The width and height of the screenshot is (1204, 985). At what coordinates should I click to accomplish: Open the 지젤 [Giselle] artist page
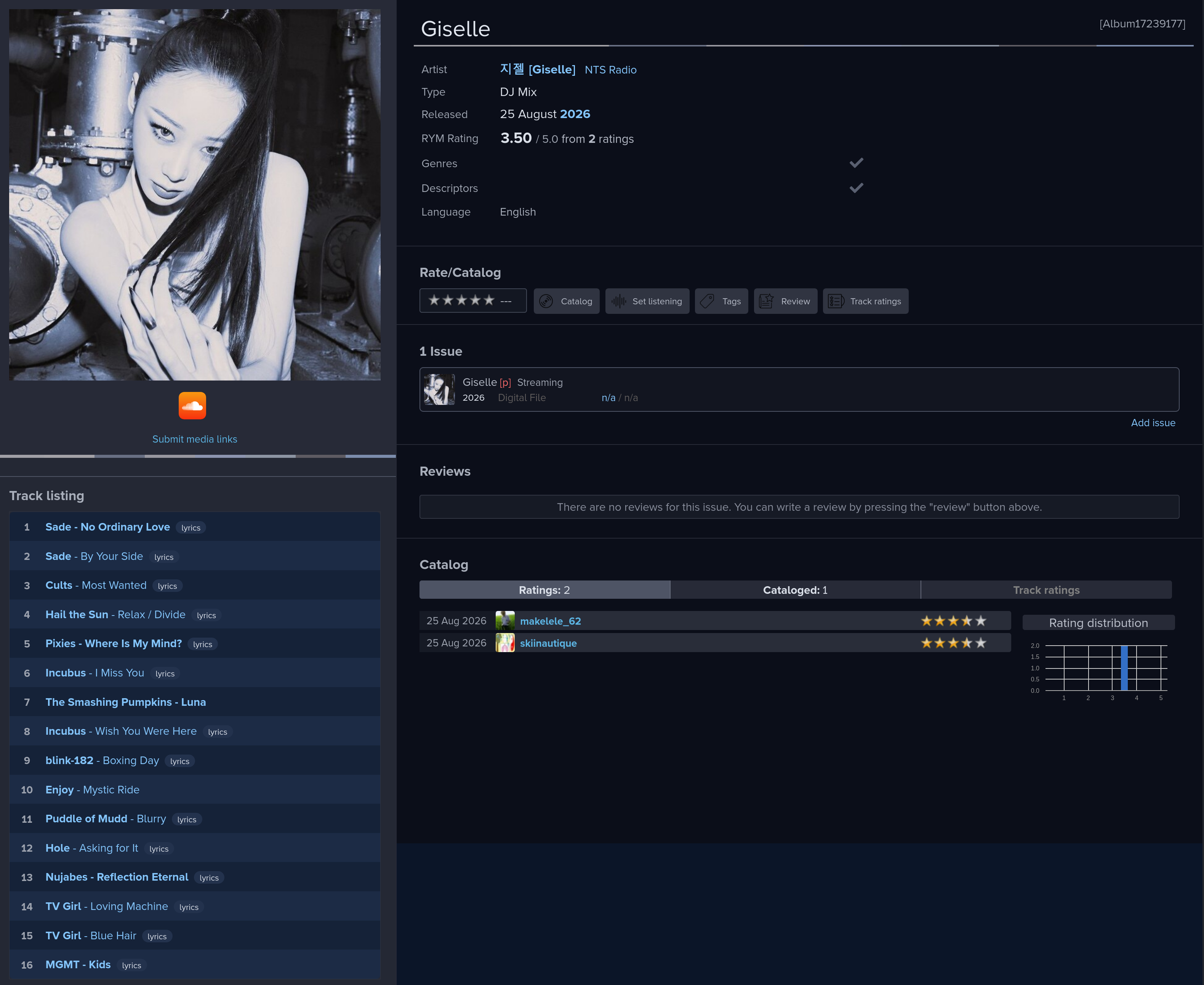(x=538, y=69)
